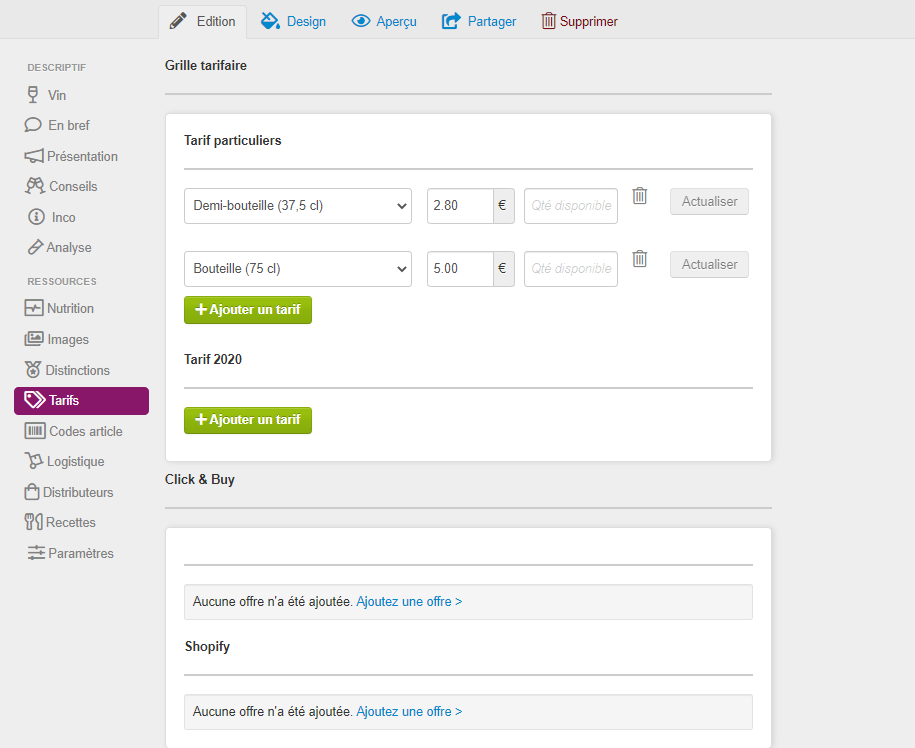Open Codes article barcode icon
This screenshot has height=748, width=915.
pyautogui.click(x=34, y=431)
